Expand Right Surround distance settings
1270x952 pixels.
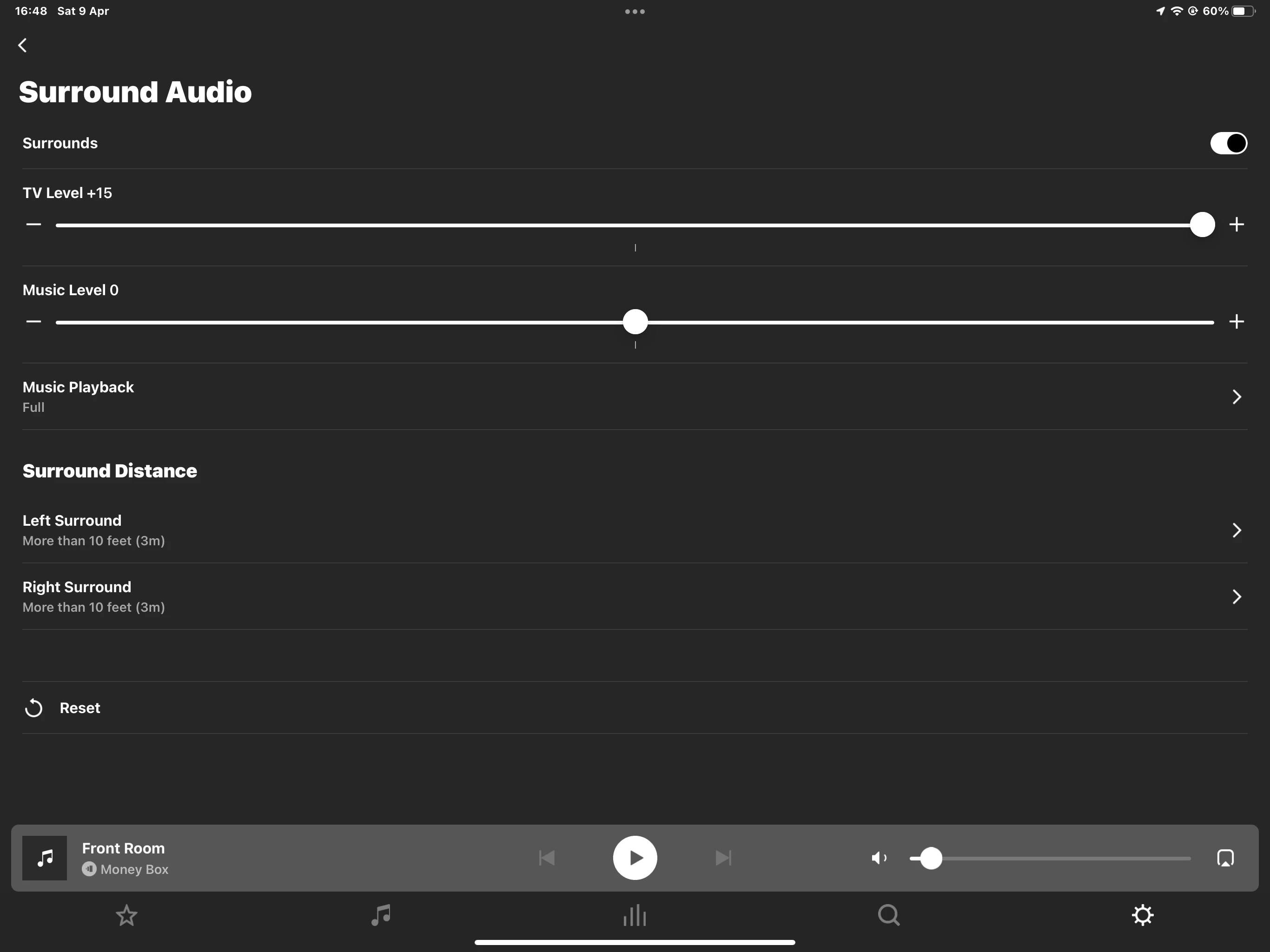tap(1236, 596)
